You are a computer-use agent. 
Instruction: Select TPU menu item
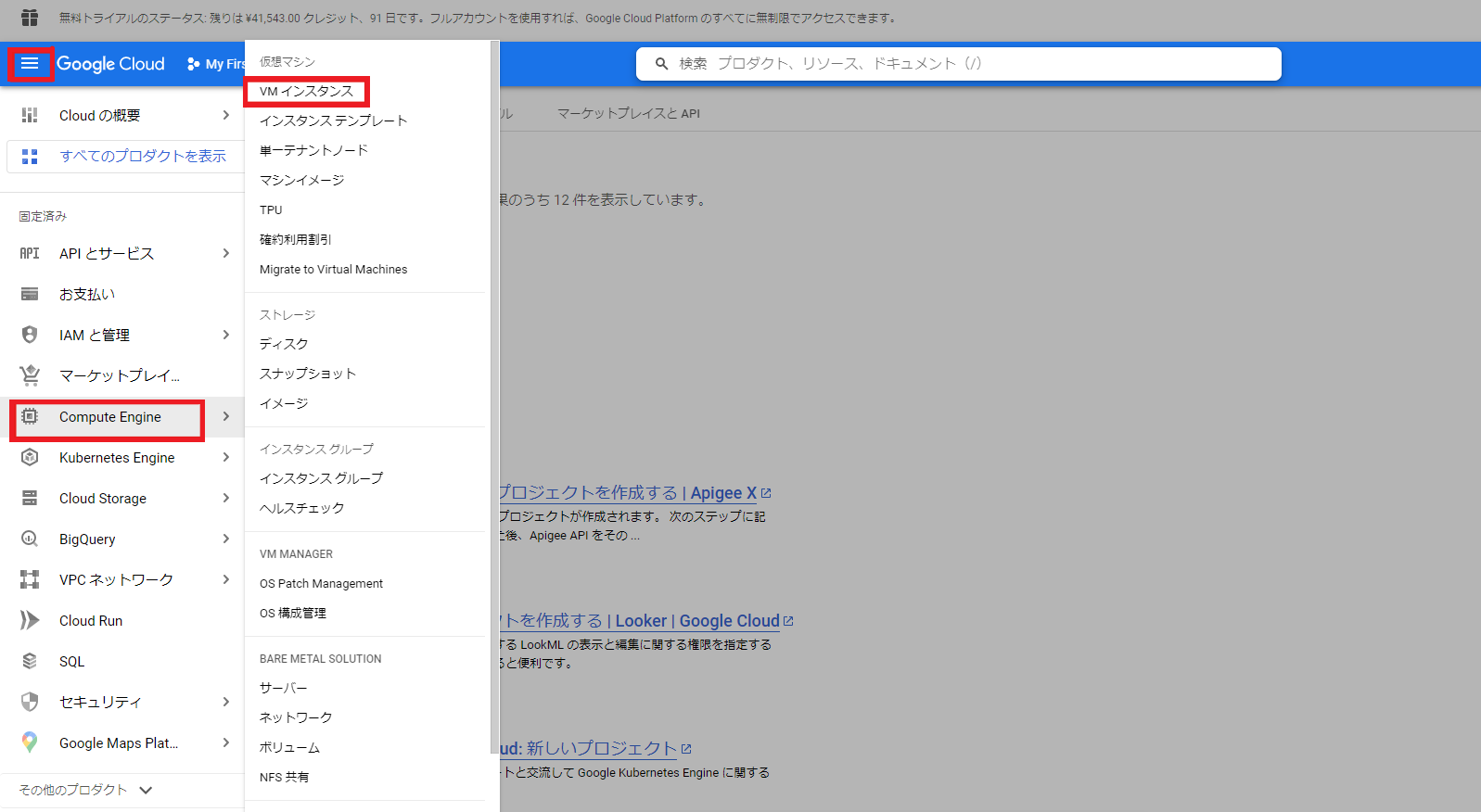(x=271, y=209)
